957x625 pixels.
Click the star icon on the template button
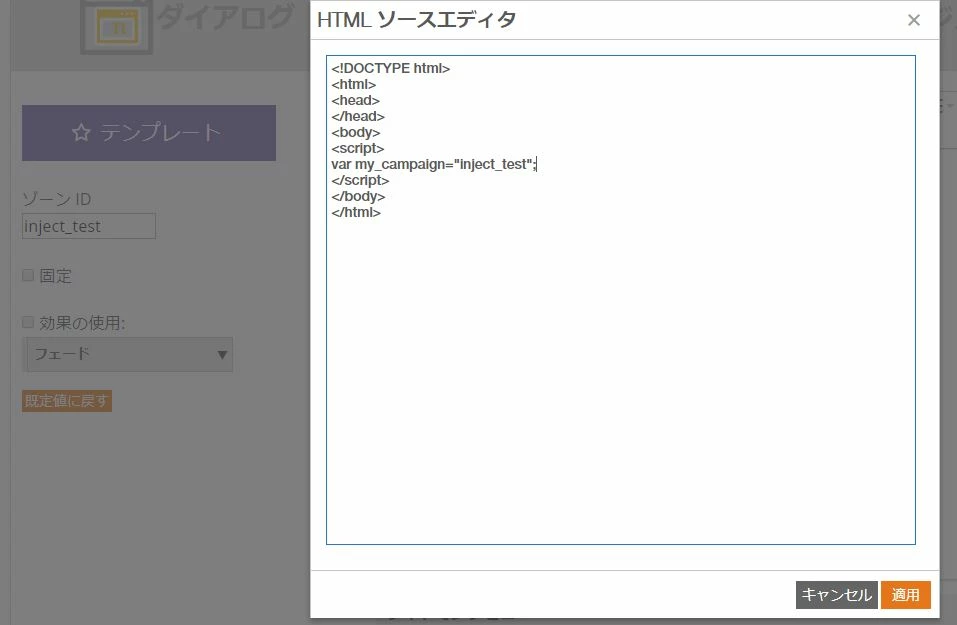[x=81, y=132]
